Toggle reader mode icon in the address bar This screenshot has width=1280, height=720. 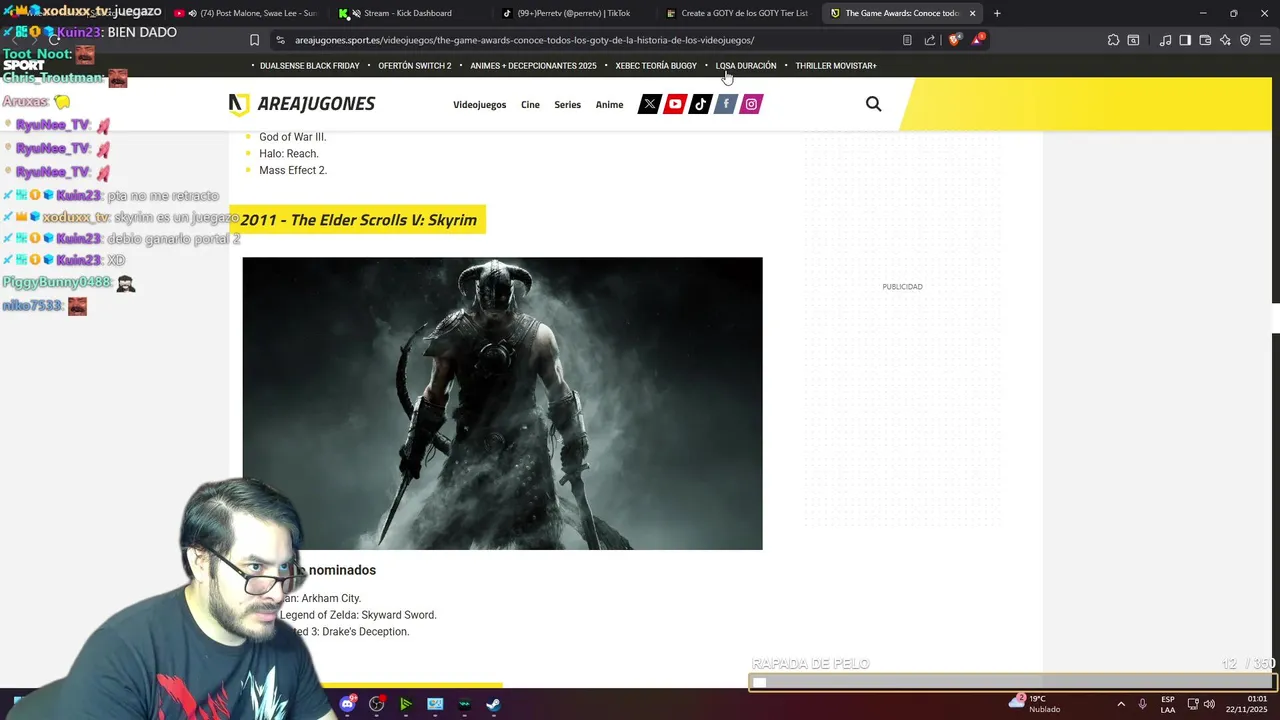[x=907, y=40]
